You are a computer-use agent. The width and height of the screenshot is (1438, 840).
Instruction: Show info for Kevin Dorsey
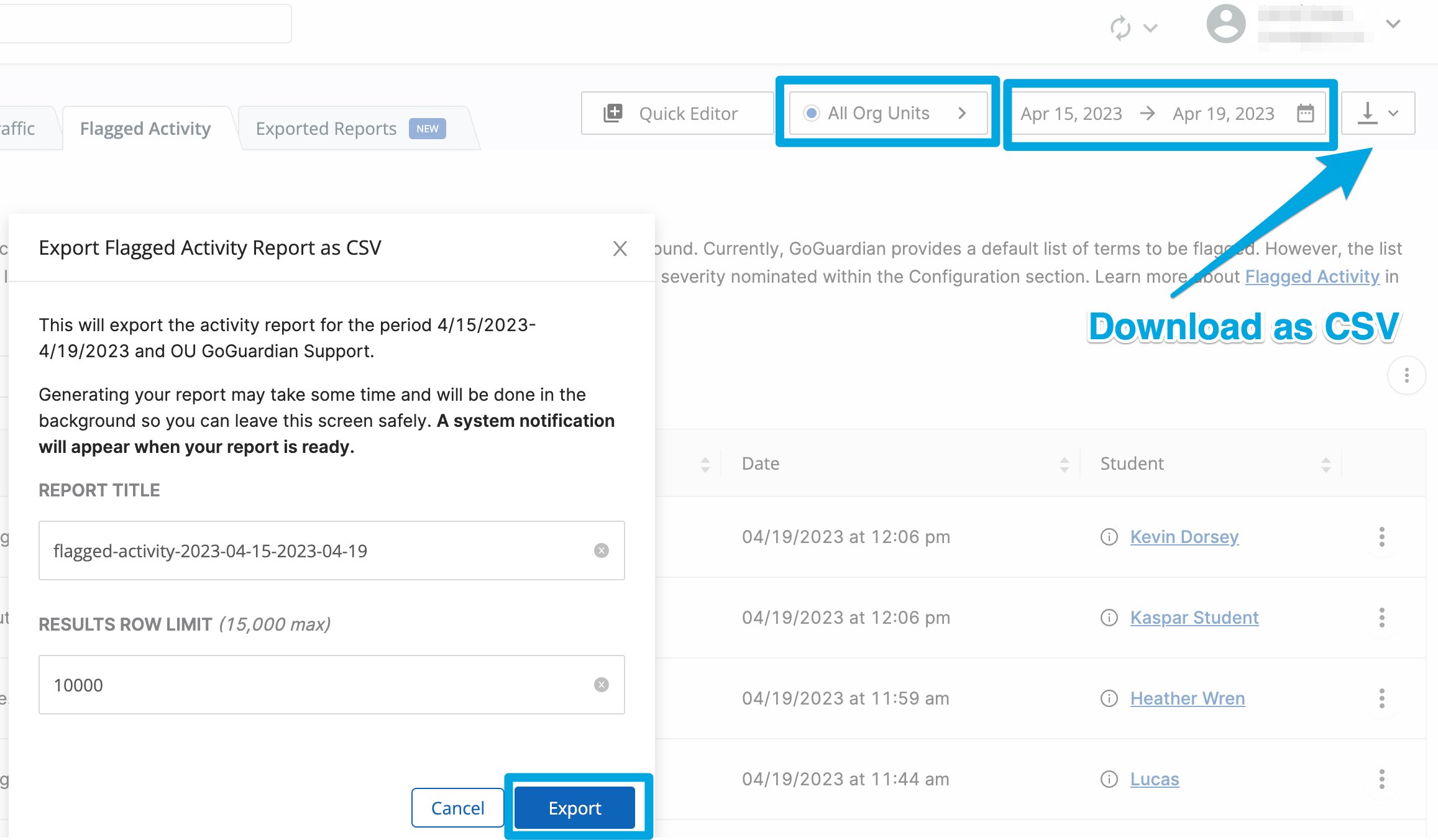[1109, 537]
